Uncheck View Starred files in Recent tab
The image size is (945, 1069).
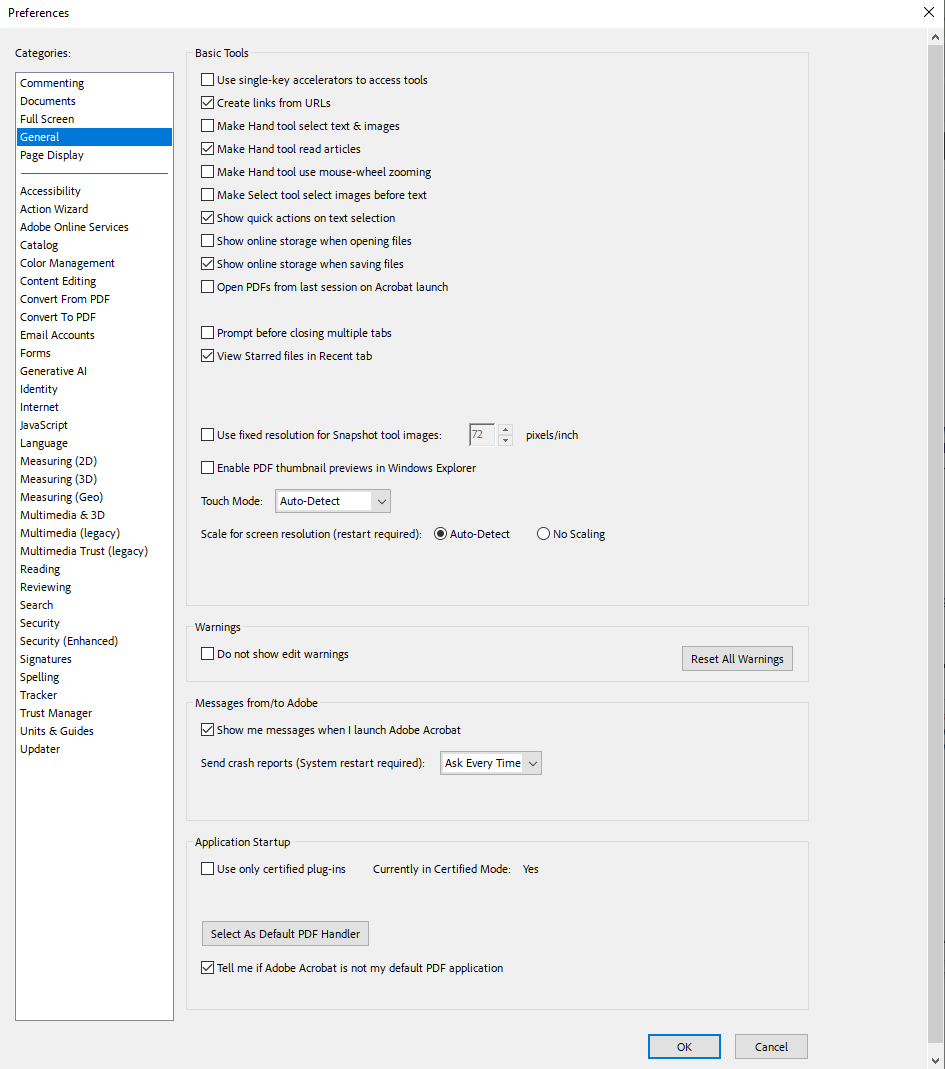[x=207, y=355]
